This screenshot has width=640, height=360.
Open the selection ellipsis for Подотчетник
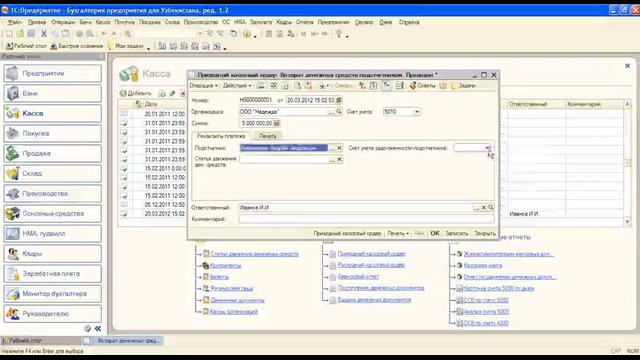point(332,148)
